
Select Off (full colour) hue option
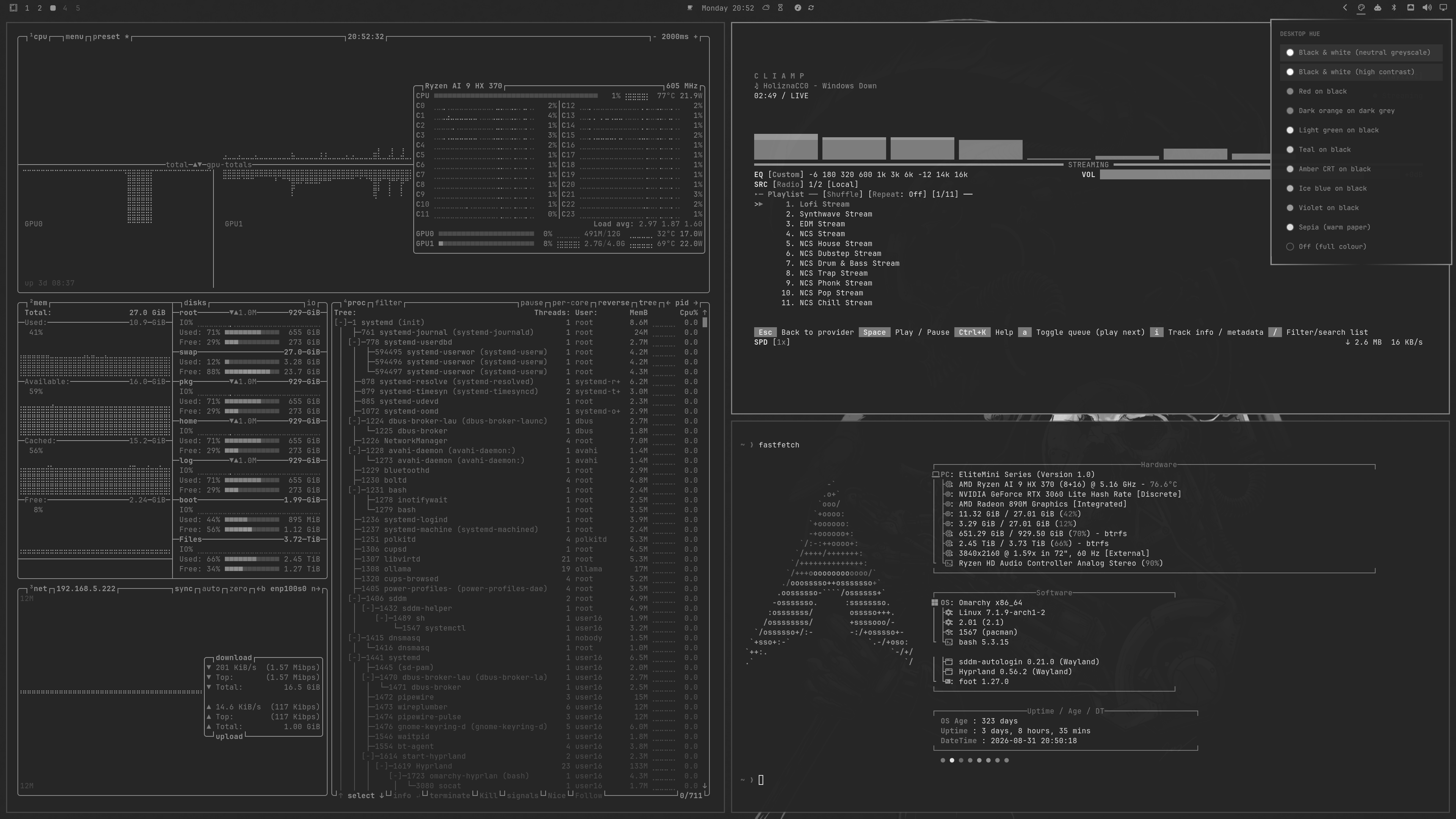pyautogui.click(x=1361, y=246)
